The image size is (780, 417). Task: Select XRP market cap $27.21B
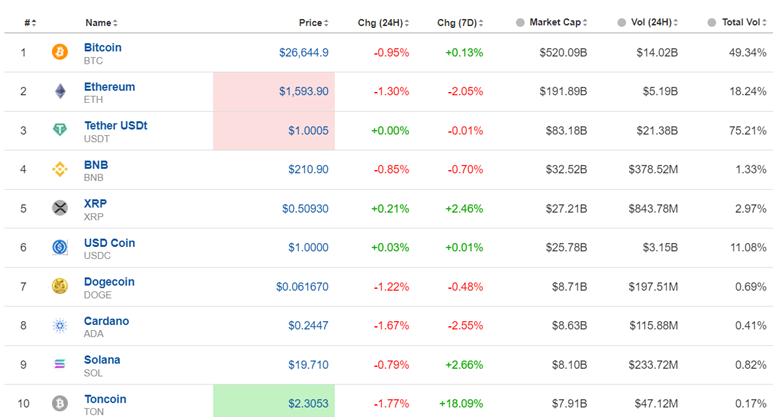coord(566,208)
